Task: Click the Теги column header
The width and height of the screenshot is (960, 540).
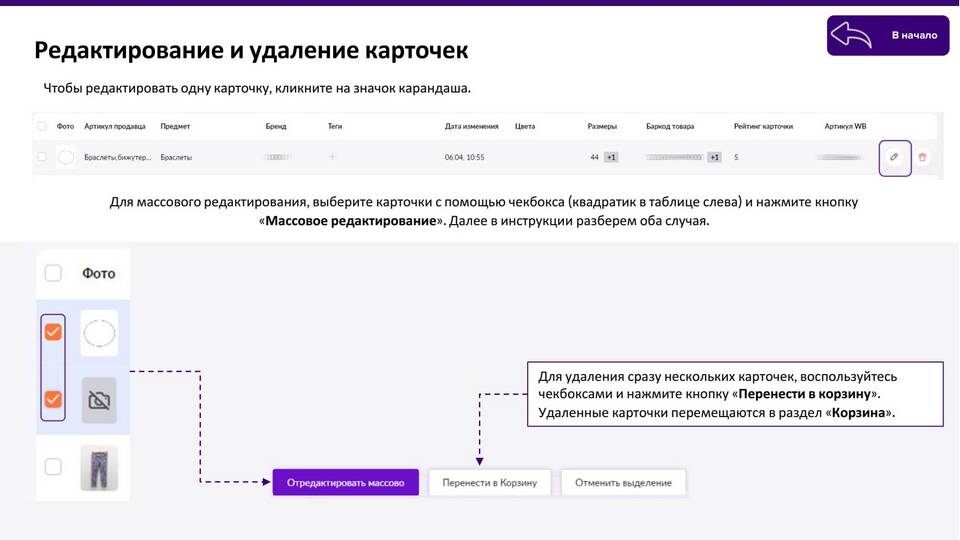Action: tap(335, 126)
